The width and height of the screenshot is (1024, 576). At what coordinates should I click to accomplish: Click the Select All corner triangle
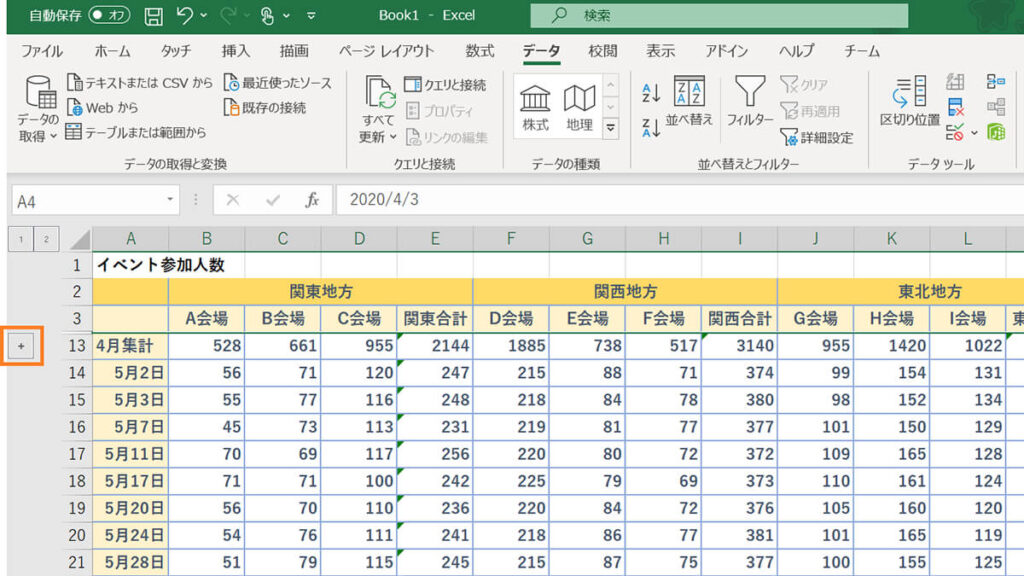click(79, 240)
